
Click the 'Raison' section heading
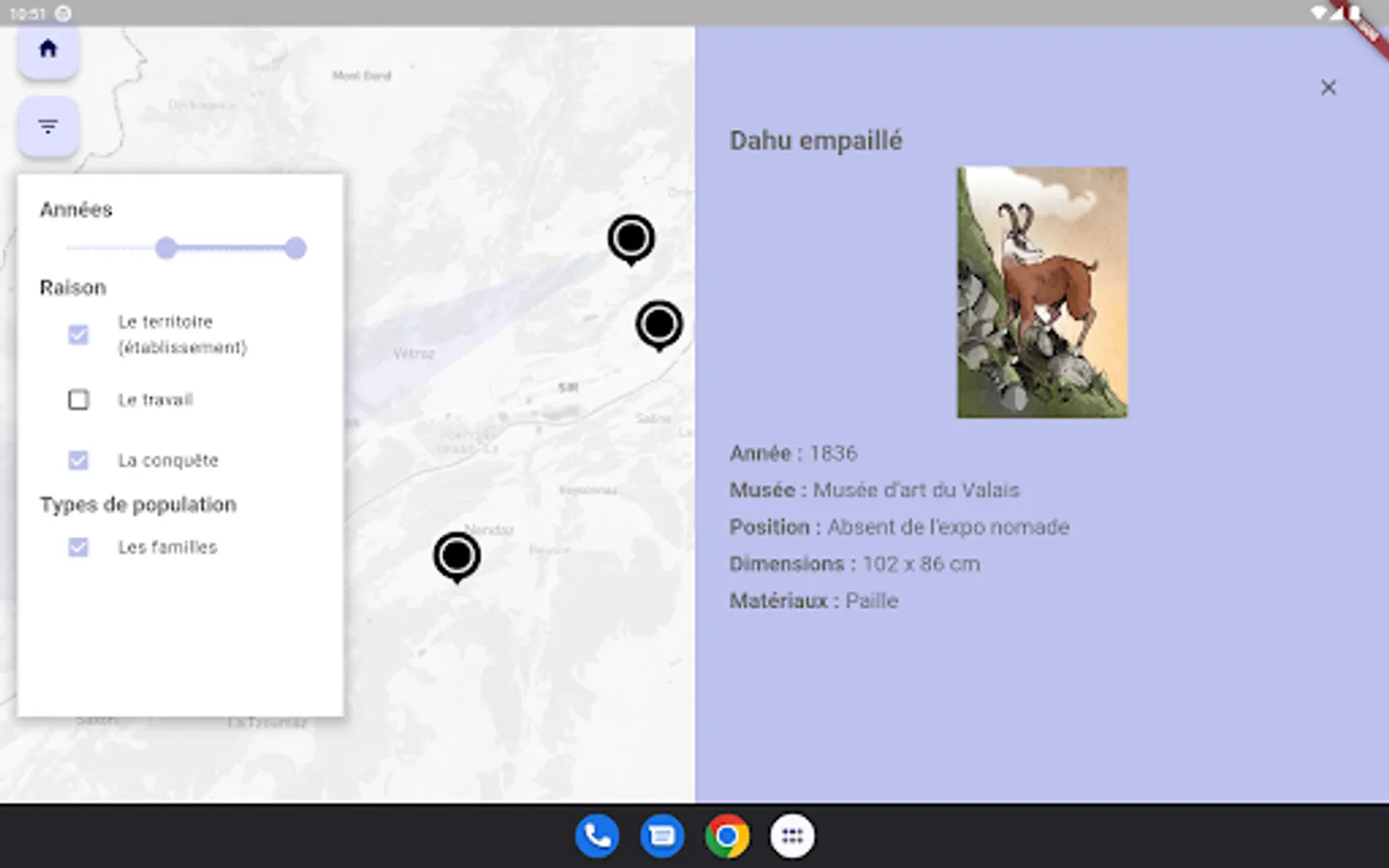point(72,287)
